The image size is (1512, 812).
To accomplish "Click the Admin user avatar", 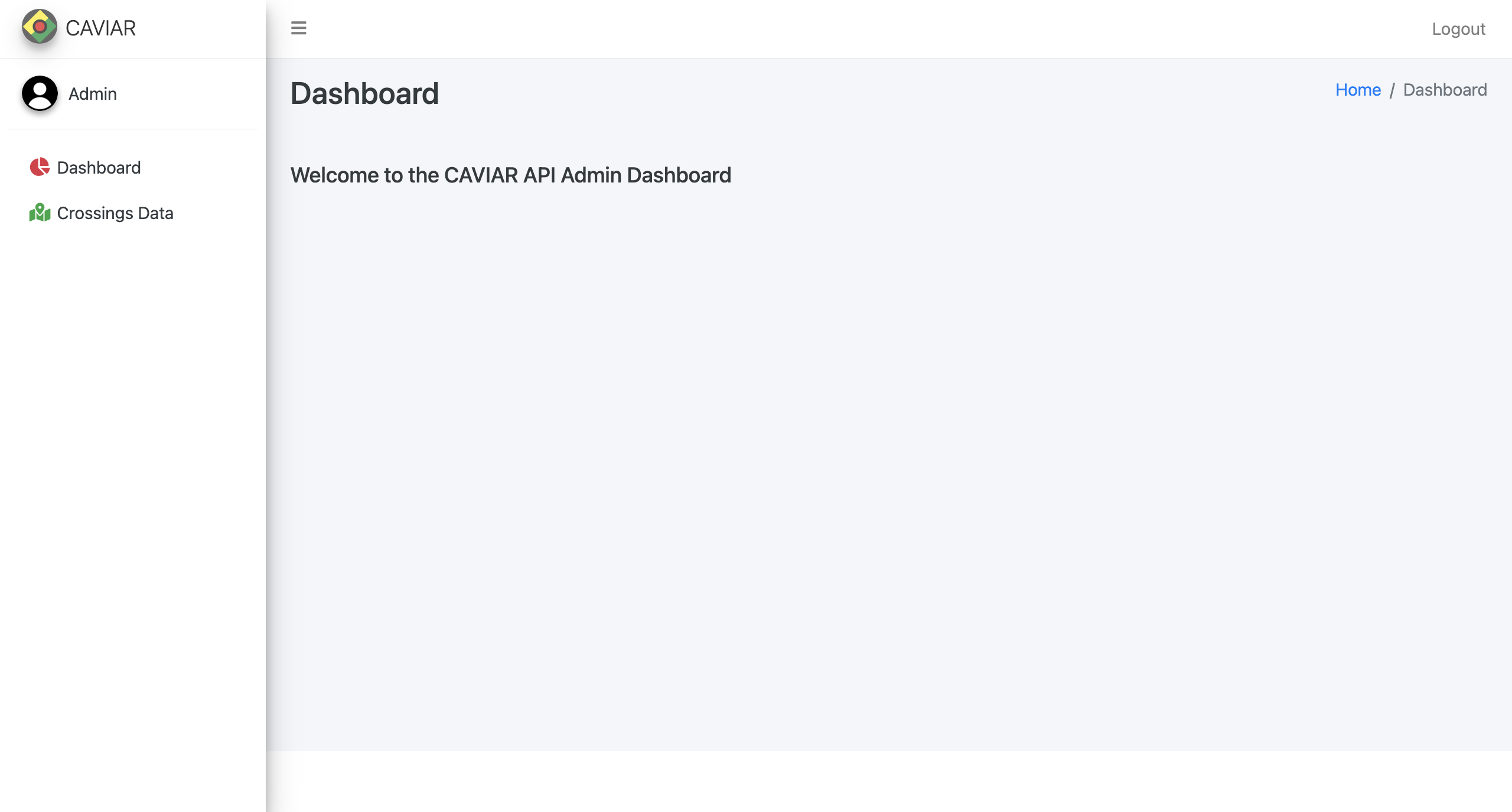I will (x=40, y=93).
